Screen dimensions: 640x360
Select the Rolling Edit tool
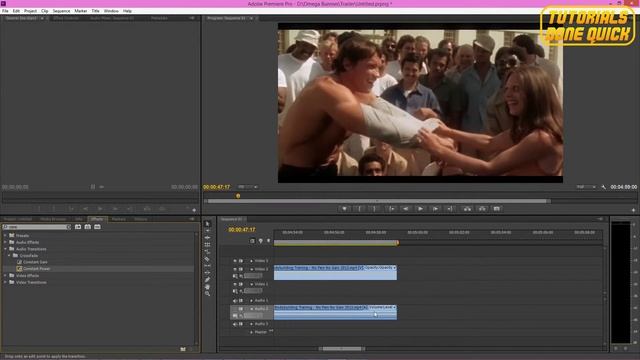(207, 244)
